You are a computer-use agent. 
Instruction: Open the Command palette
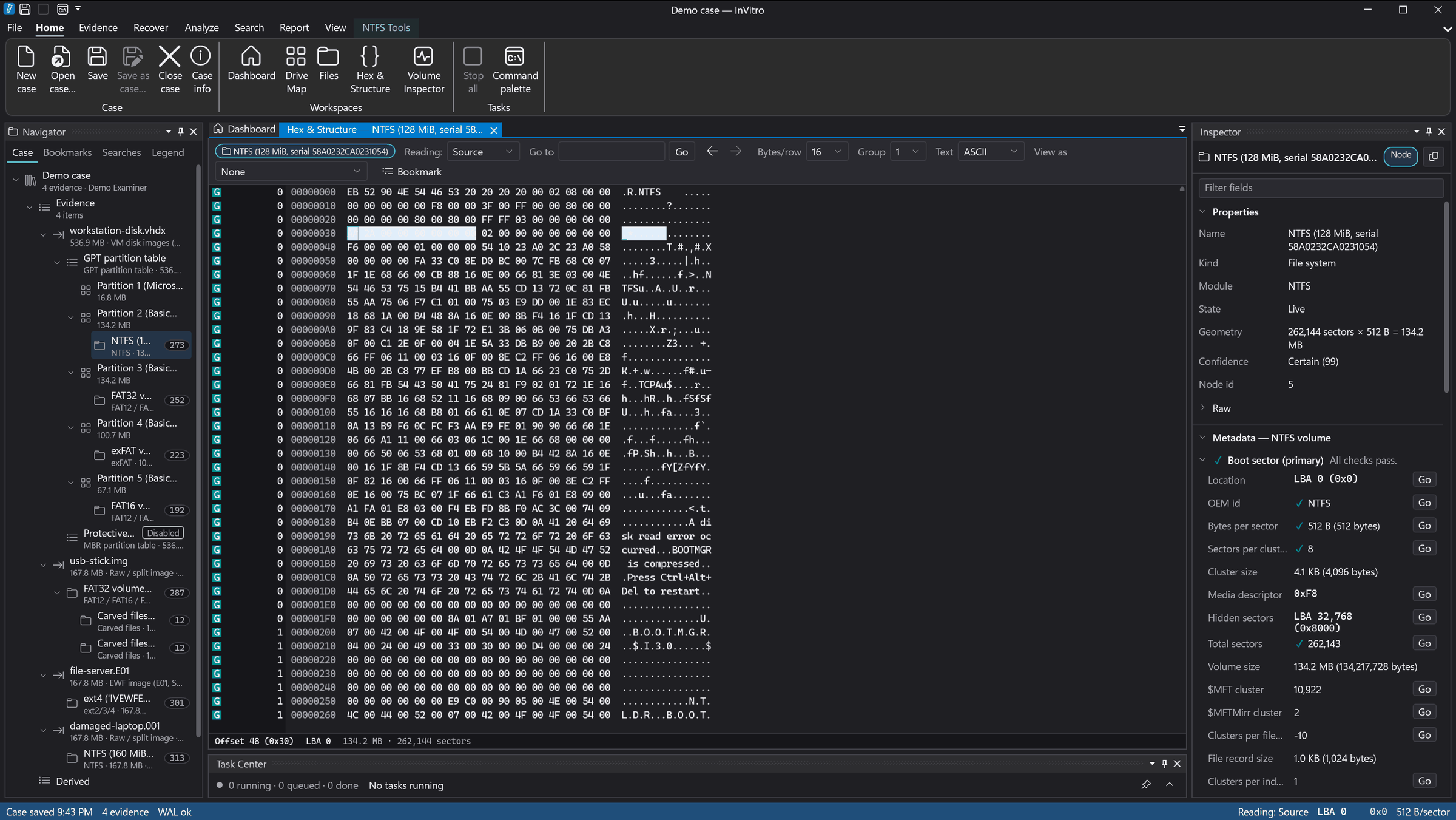pos(515,69)
